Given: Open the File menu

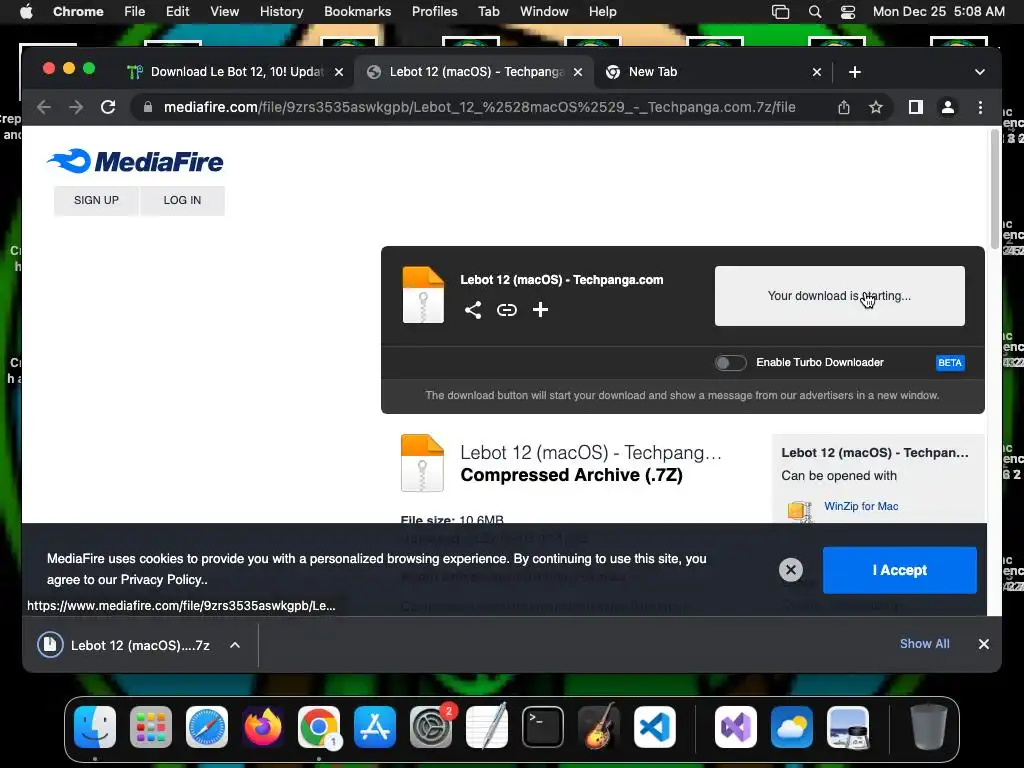Looking at the screenshot, I should click(x=135, y=12).
